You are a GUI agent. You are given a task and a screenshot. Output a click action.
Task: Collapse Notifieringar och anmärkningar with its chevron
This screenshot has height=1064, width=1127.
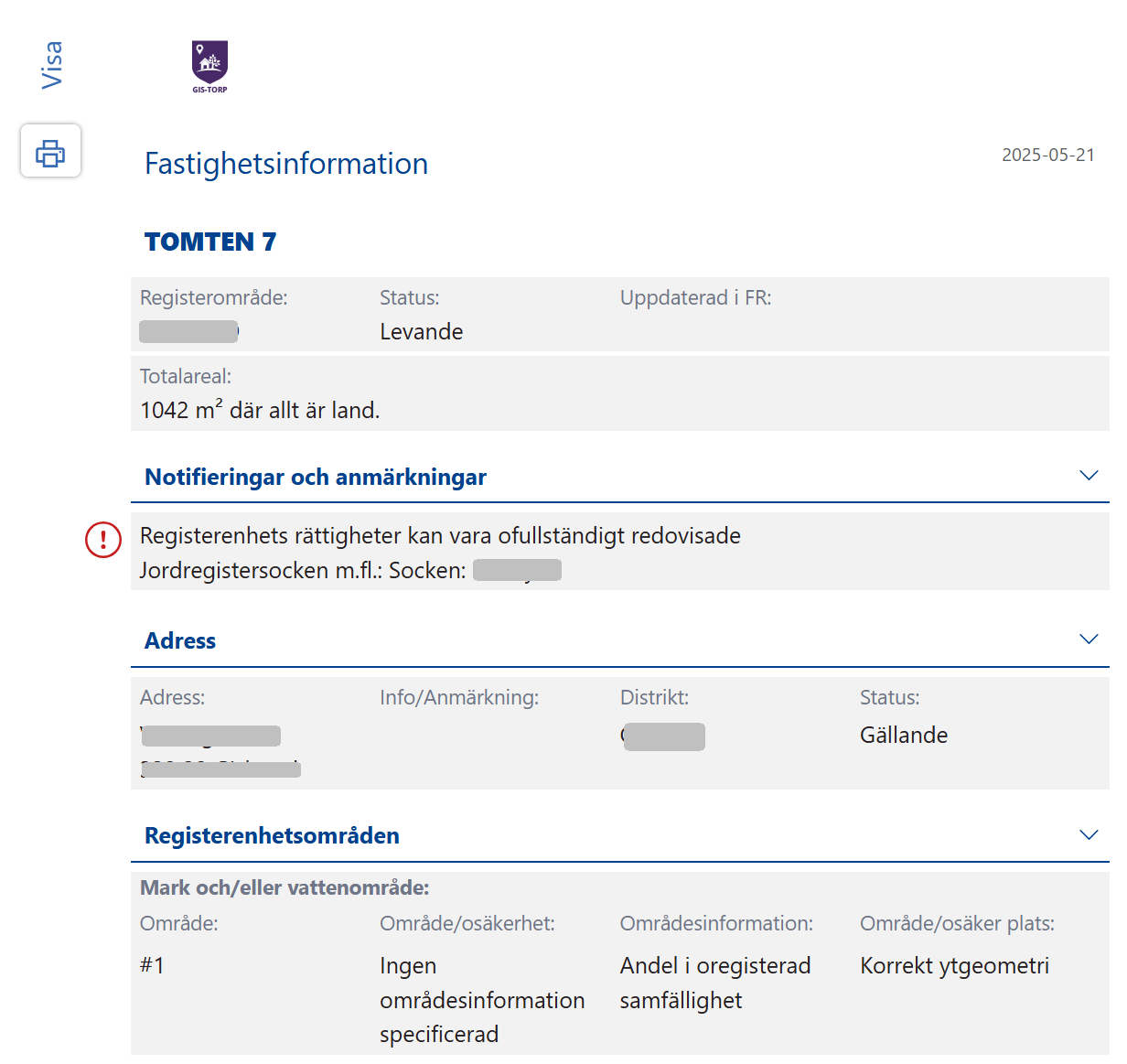[1089, 476]
